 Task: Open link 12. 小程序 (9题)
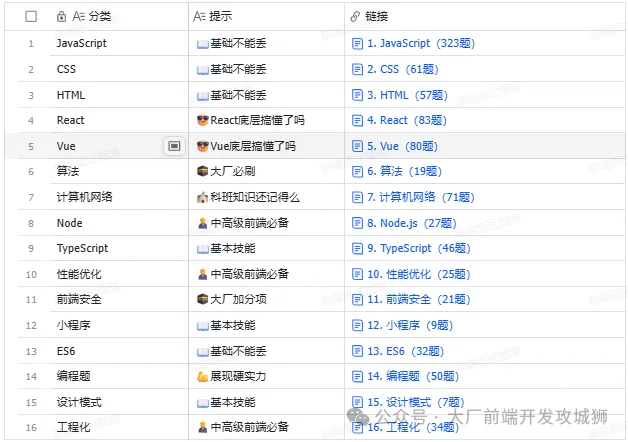click(410, 325)
